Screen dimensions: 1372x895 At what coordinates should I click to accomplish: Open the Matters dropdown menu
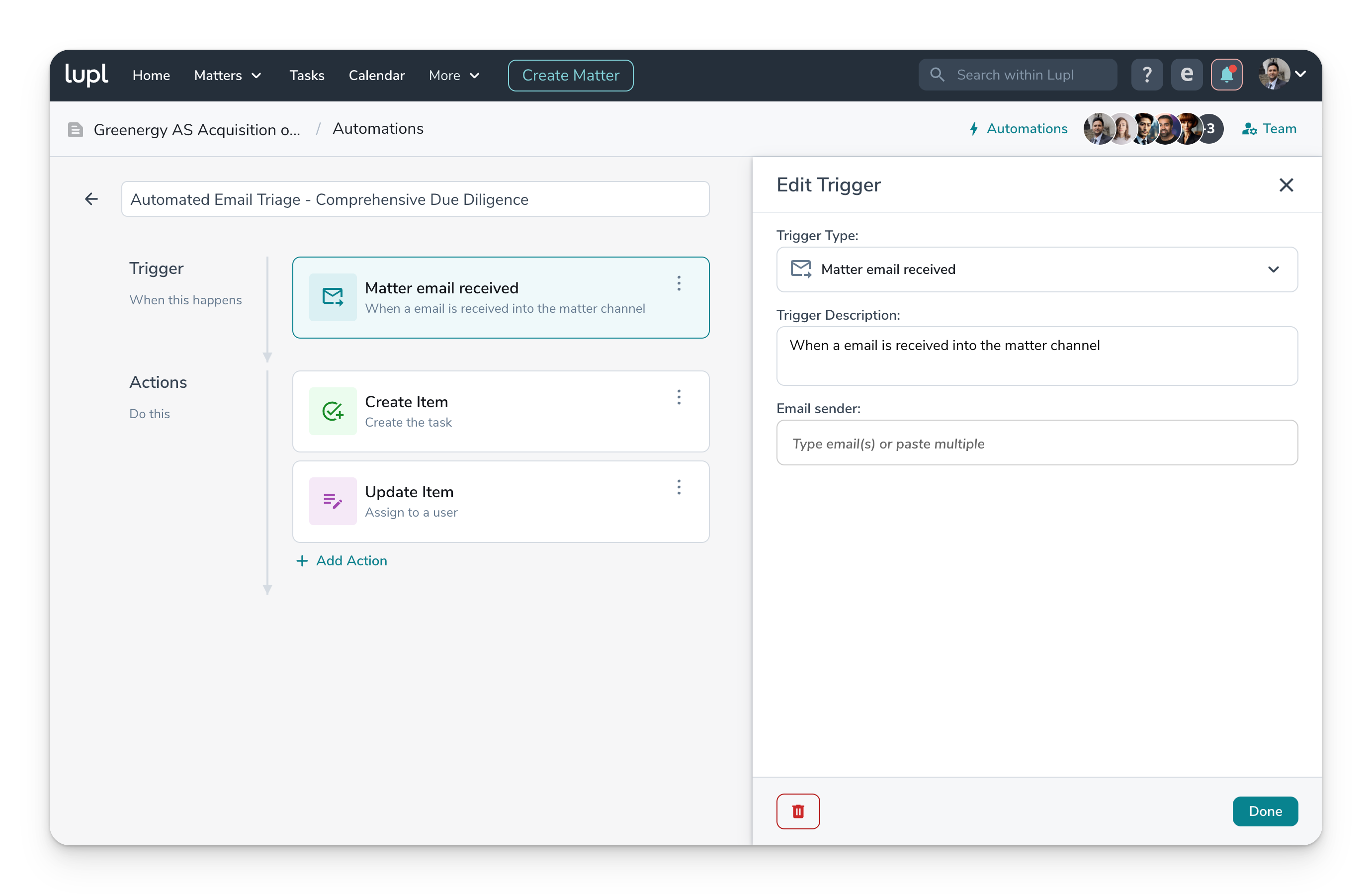[x=228, y=76]
